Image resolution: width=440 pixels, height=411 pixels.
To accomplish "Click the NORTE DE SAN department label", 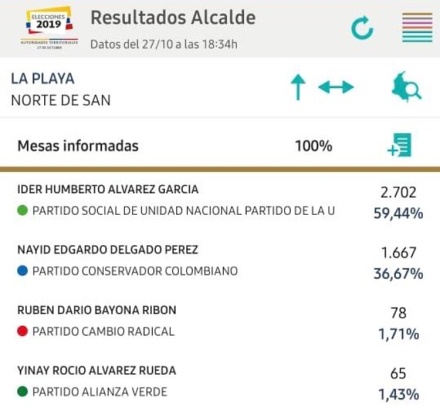I will coord(61,100).
